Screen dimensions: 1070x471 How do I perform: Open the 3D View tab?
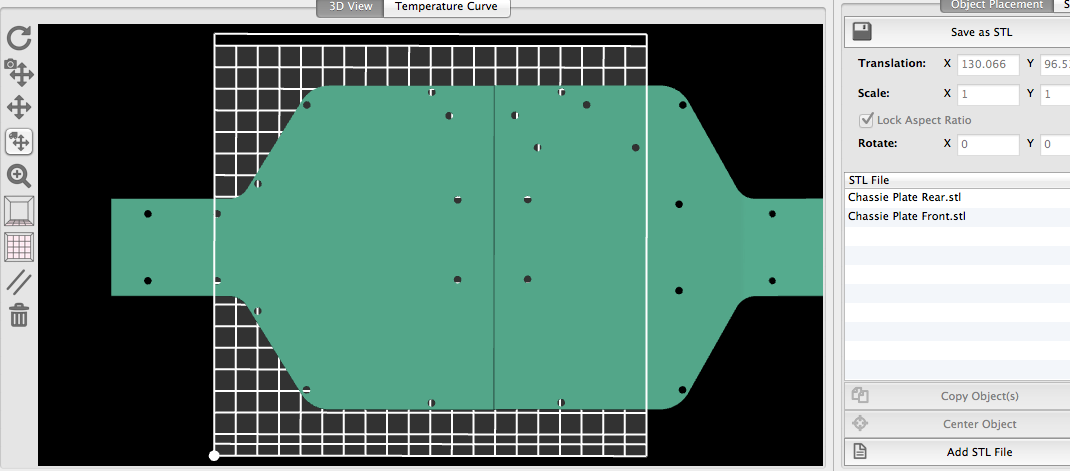point(350,7)
